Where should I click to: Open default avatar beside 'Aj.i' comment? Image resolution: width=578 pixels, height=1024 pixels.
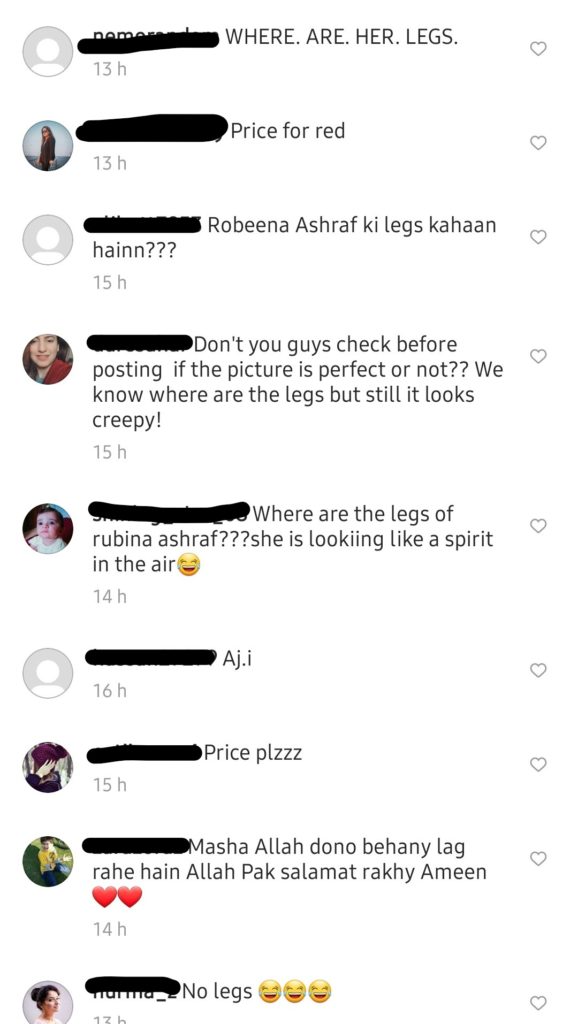tap(48, 673)
